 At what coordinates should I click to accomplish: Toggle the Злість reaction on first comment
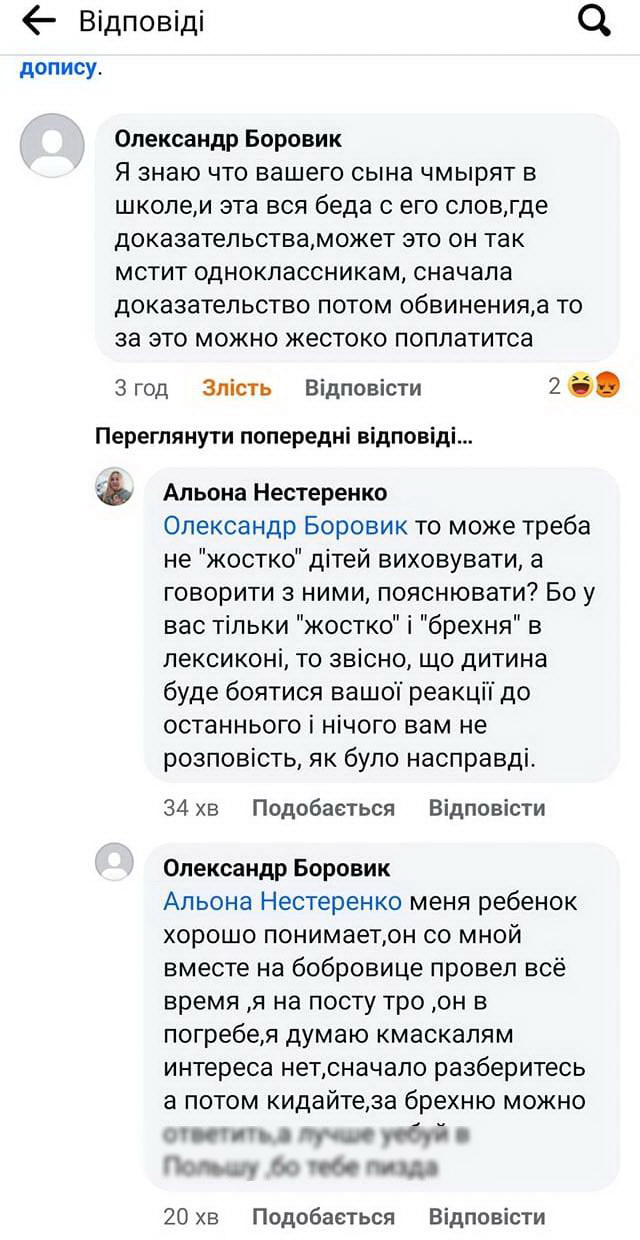[236, 388]
